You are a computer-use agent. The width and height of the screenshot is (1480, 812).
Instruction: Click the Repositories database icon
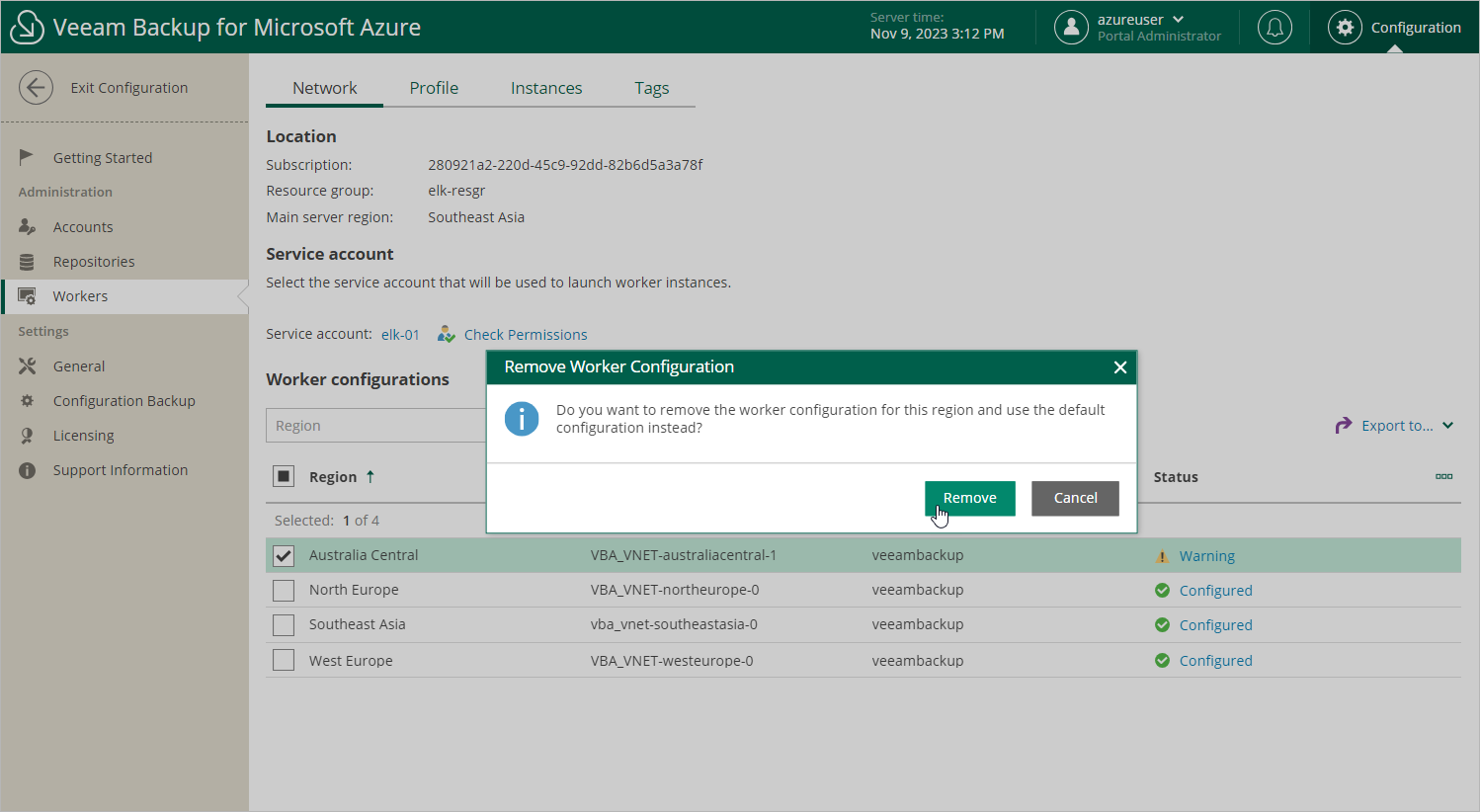click(27, 262)
